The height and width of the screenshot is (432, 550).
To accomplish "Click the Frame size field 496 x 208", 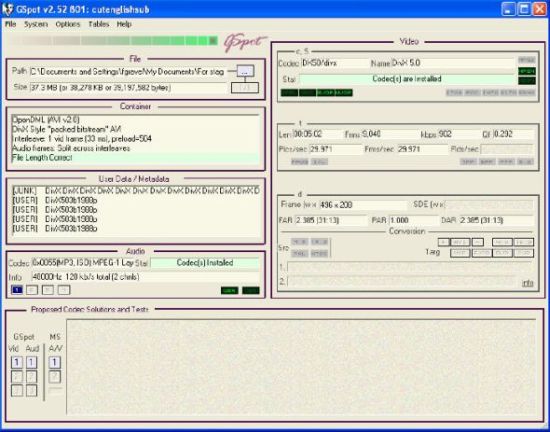I will coord(362,205).
